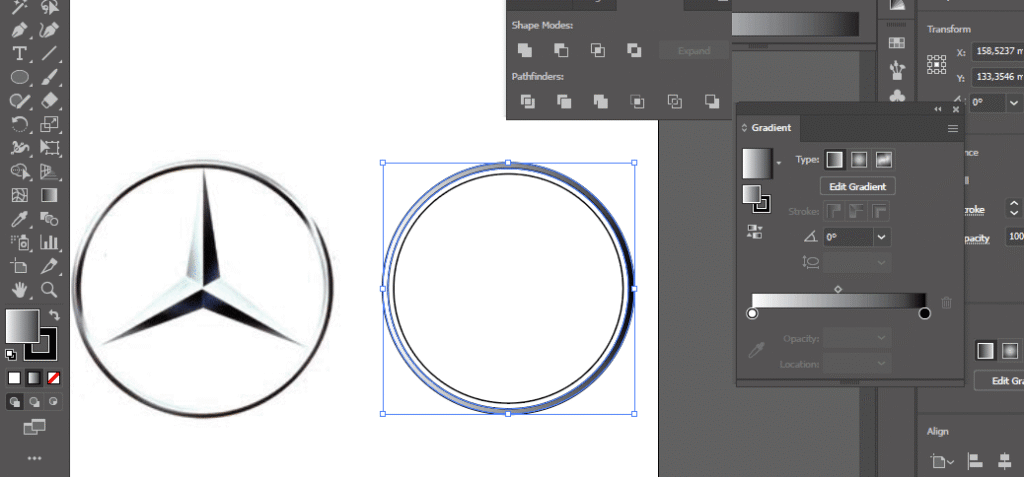
Task: Choose Radial Gradient type
Action: [x=858, y=160]
